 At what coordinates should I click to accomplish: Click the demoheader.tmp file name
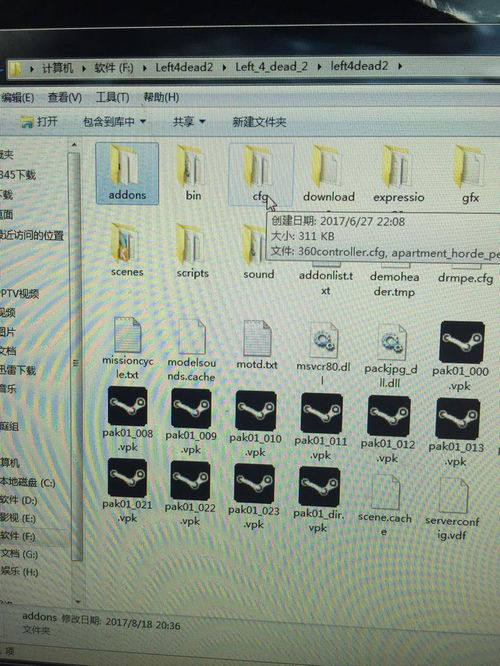coord(394,284)
